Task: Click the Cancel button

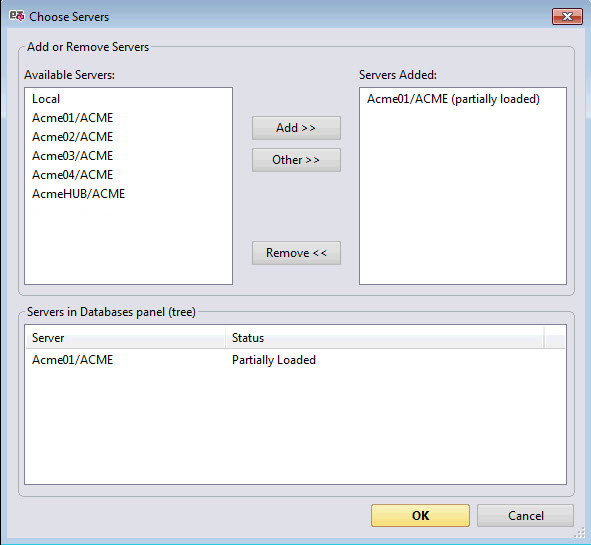Action: click(525, 515)
